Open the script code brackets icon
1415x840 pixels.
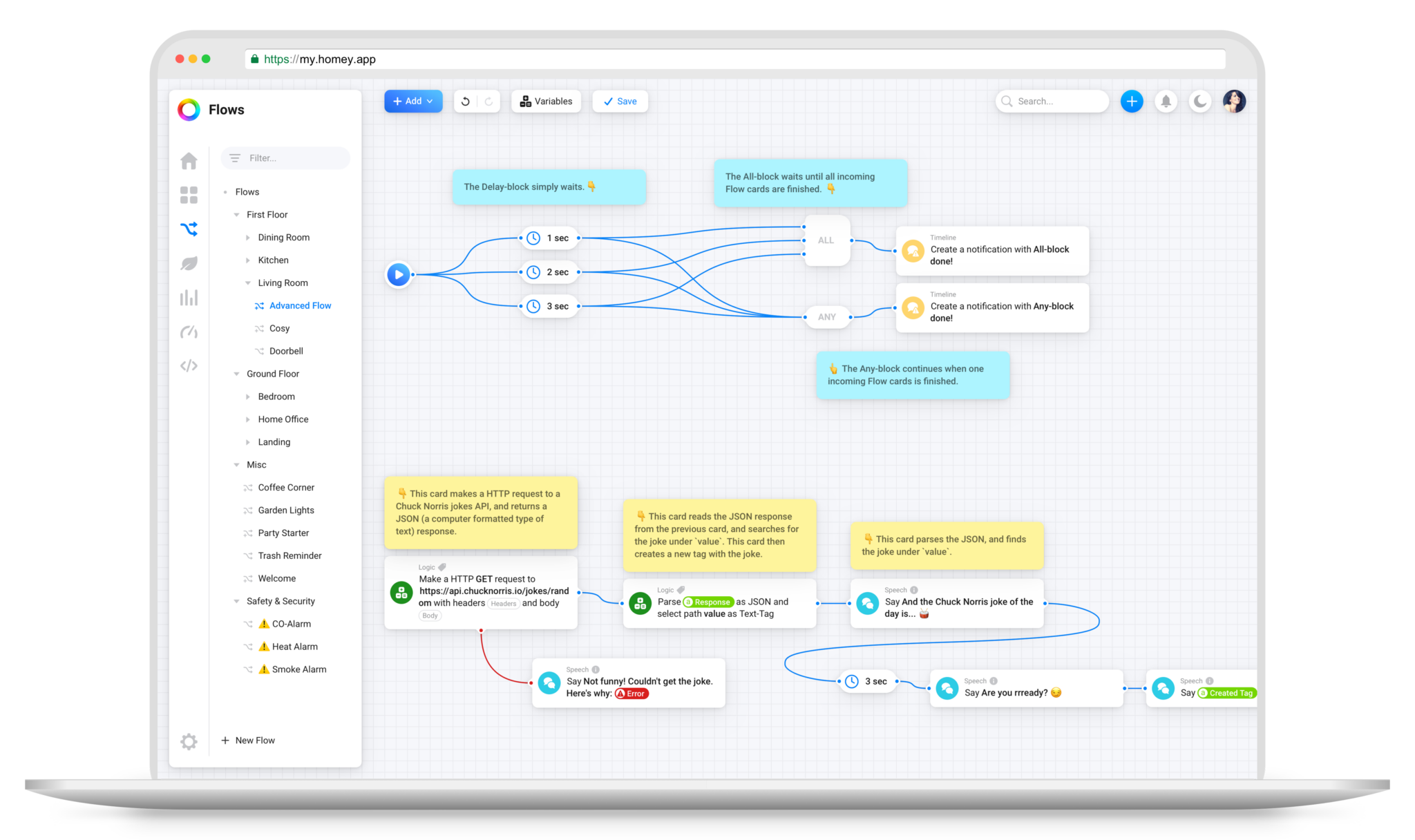tap(189, 365)
